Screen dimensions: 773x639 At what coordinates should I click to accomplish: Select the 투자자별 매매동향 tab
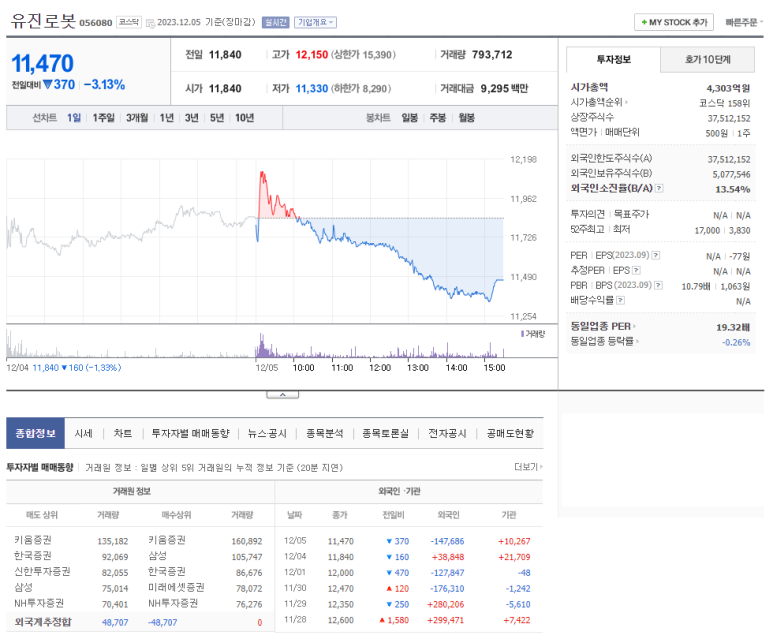click(190, 433)
